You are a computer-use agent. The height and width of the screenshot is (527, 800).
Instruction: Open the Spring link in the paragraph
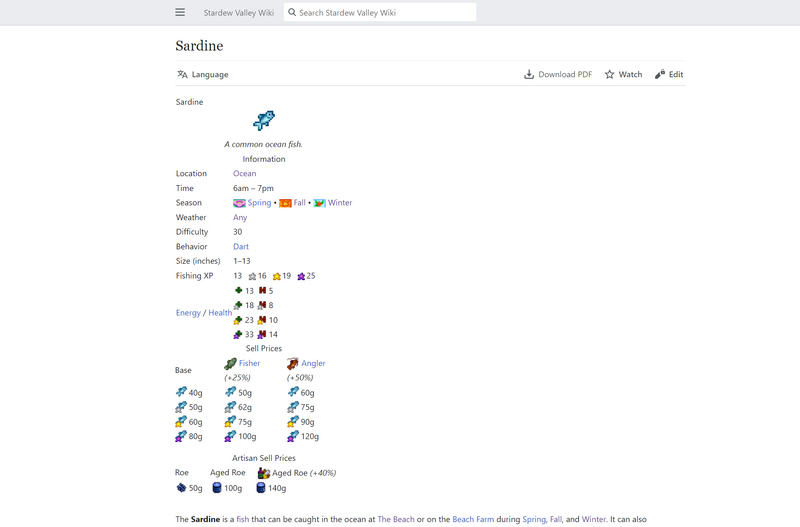click(x=534, y=519)
